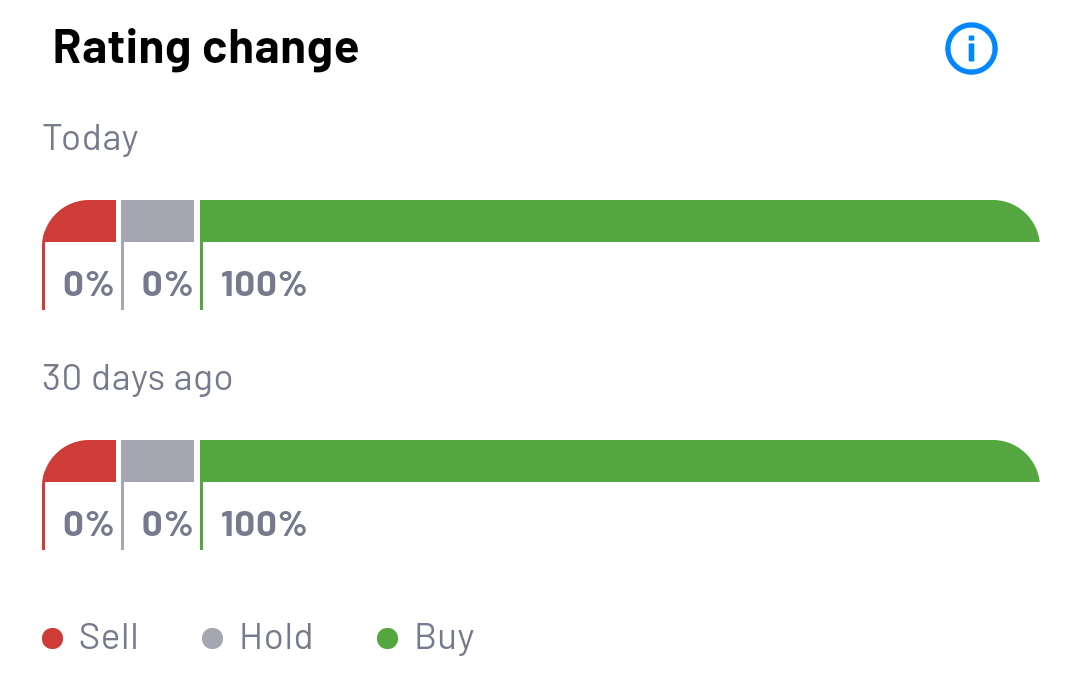The height and width of the screenshot is (686, 1080).
Task: Click Today's green Buy bar segment
Action: [x=618, y=221]
